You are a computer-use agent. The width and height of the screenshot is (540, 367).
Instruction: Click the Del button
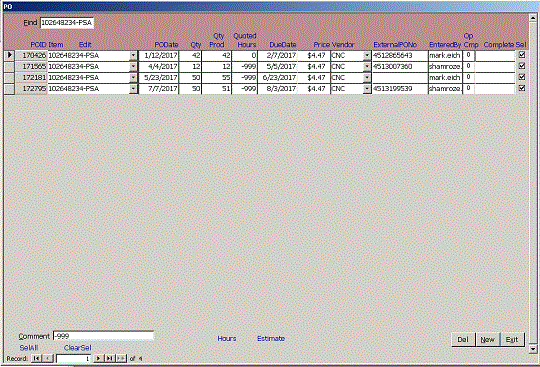click(463, 339)
